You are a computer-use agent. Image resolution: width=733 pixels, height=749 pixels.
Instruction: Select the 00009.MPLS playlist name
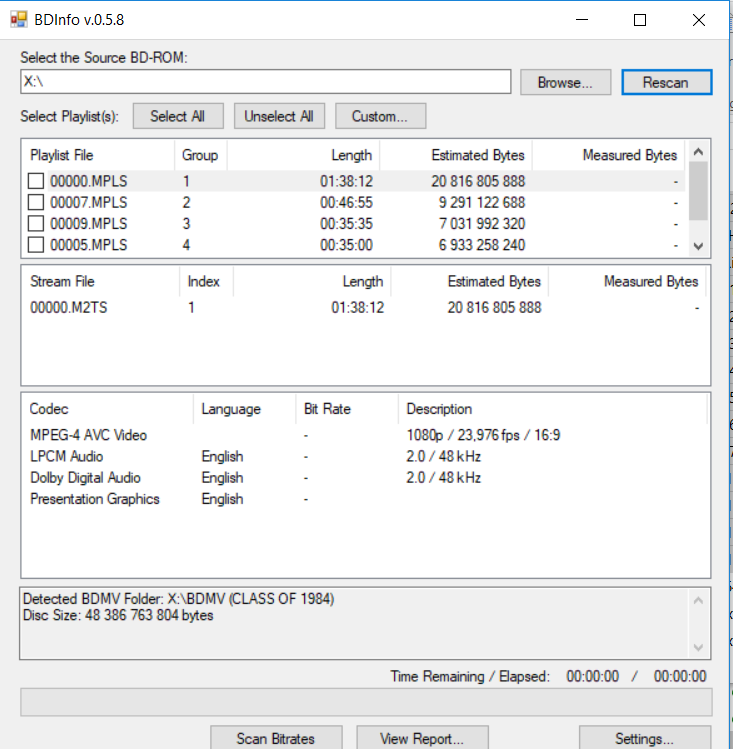[89, 224]
